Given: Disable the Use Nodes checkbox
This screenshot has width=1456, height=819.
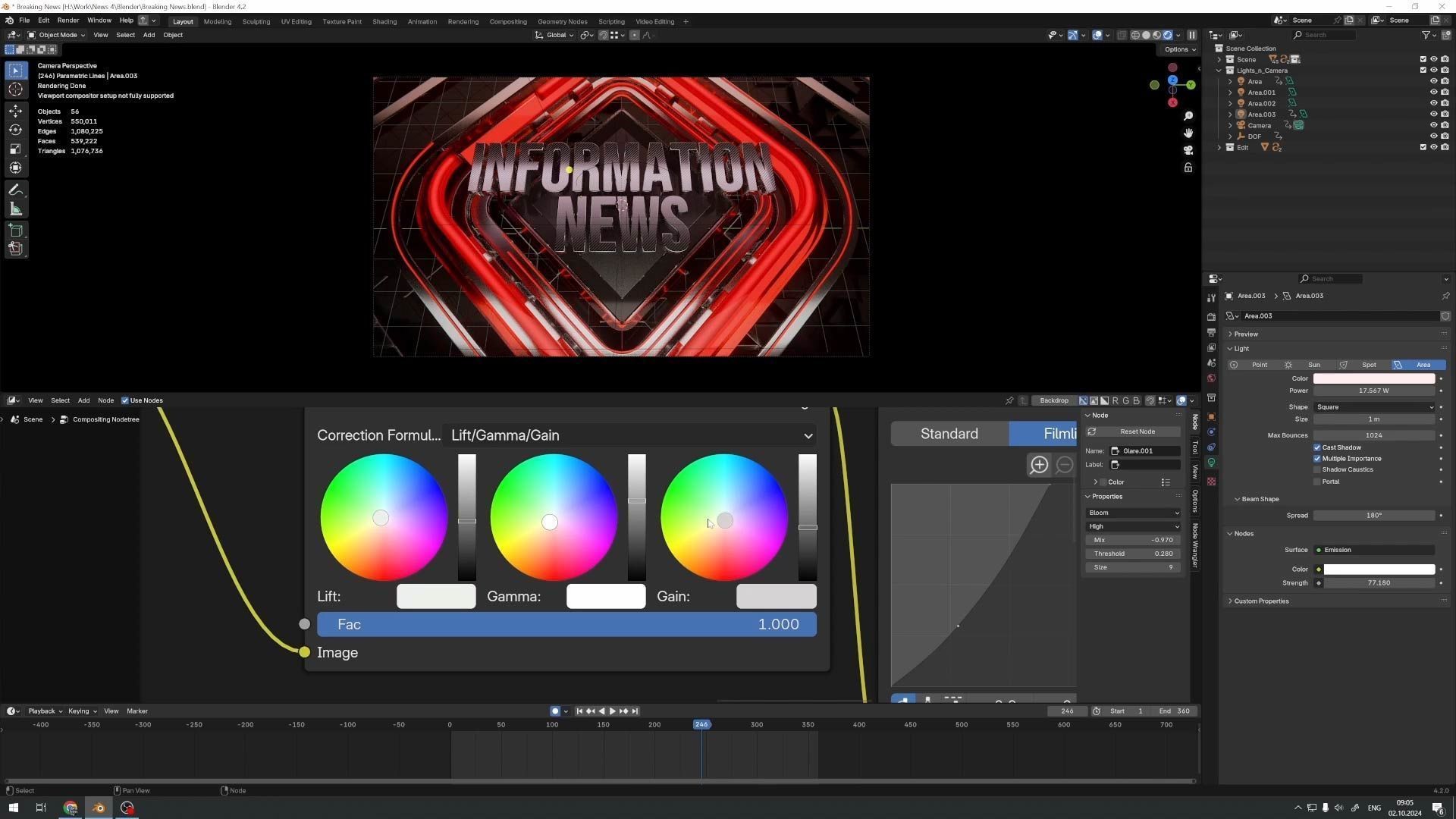Looking at the screenshot, I should (x=125, y=400).
